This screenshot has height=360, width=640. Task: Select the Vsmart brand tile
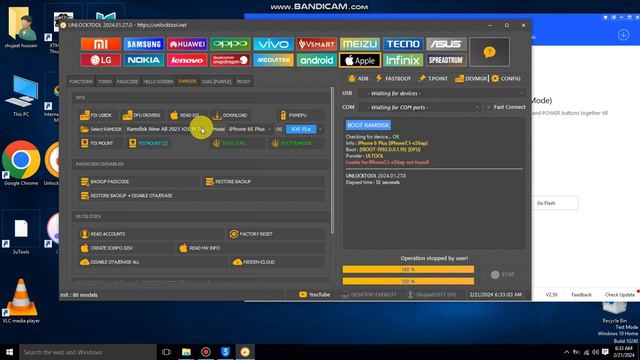click(316, 44)
